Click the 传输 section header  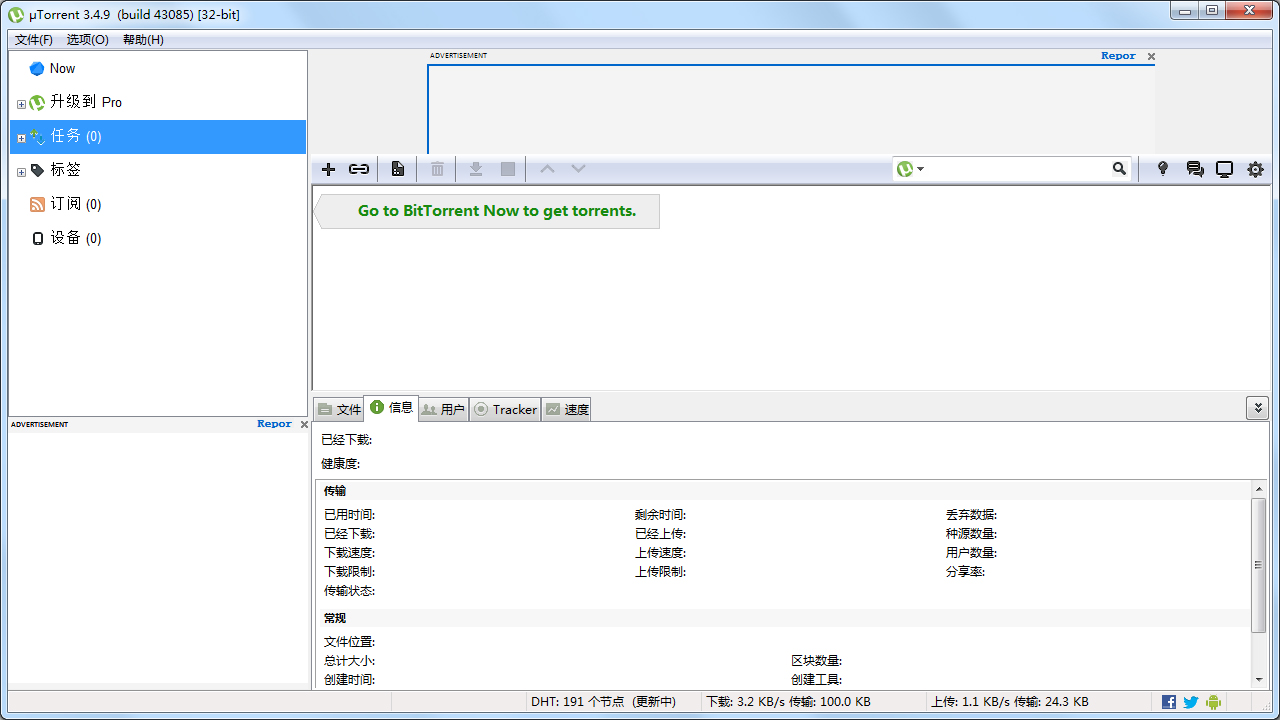click(335, 491)
